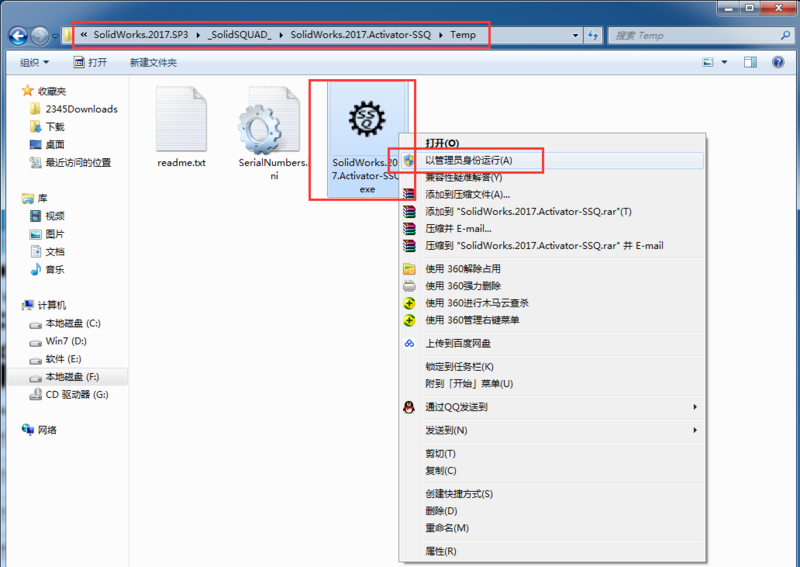The width and height of the screenshot is (800, 567).
Task: Click the refresh button next to address bar
Action: pos(593,35)
